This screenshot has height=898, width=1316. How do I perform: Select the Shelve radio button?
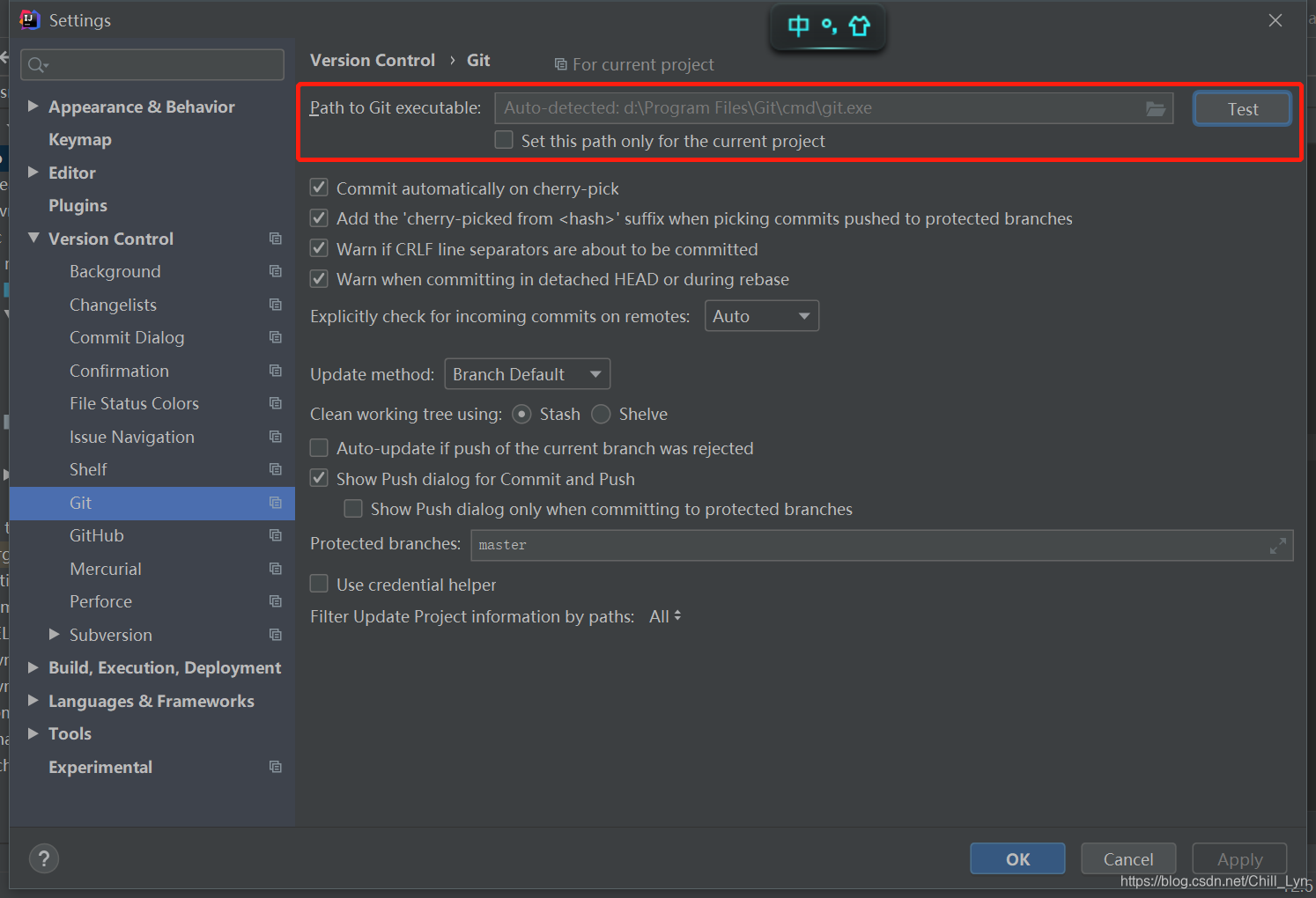point(601,414)
